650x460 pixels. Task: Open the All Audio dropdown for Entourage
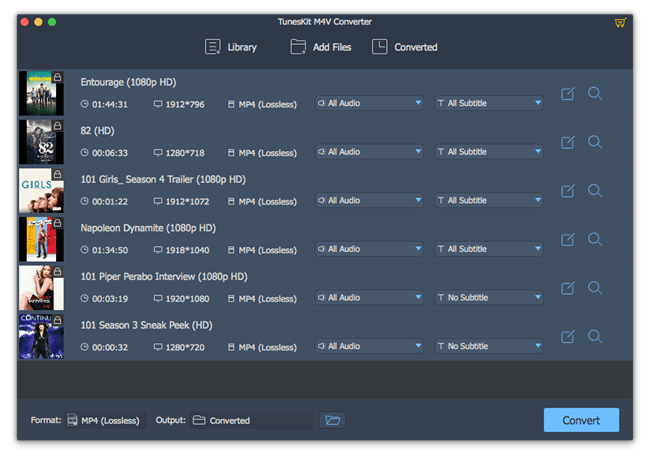(x=369, y=103)
